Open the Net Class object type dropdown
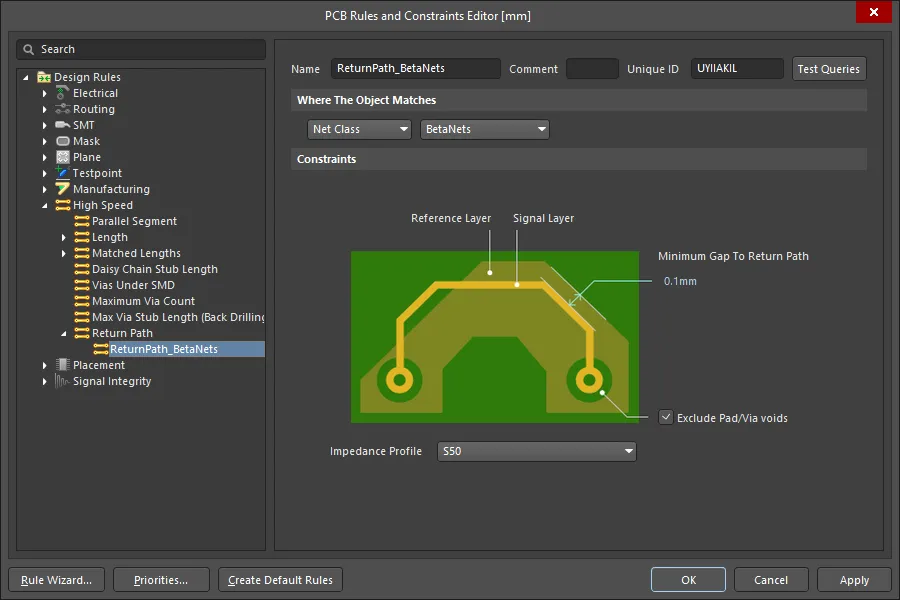The image size is (900, 600). click(359, 129)
